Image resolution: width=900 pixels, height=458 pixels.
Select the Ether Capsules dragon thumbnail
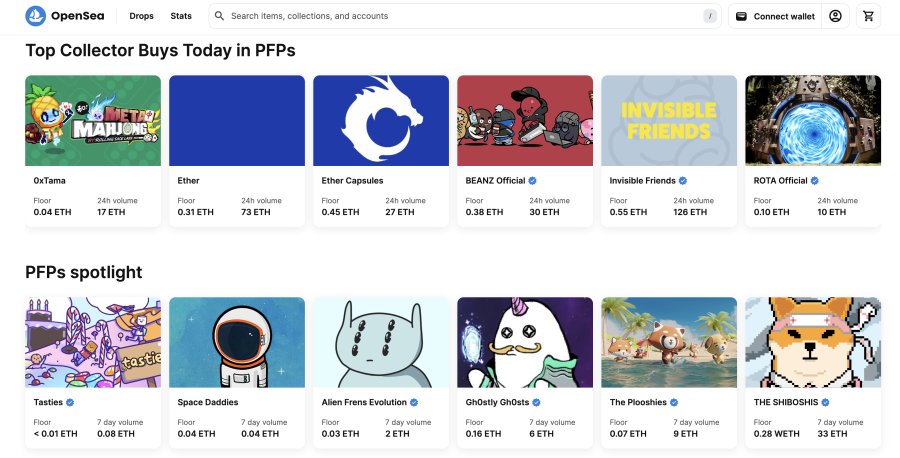pos(381,121)
